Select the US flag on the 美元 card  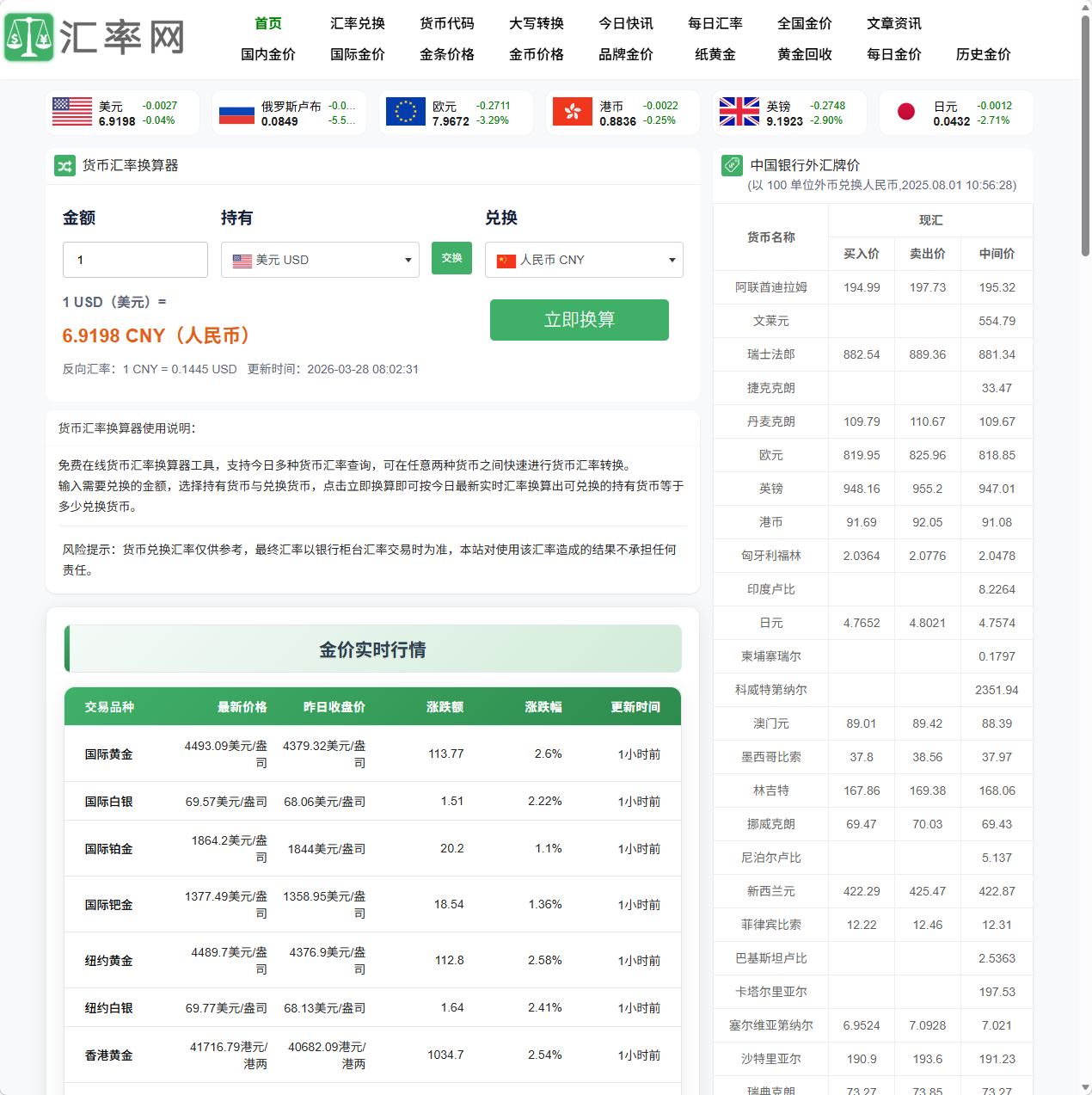(x=71, y=112)
